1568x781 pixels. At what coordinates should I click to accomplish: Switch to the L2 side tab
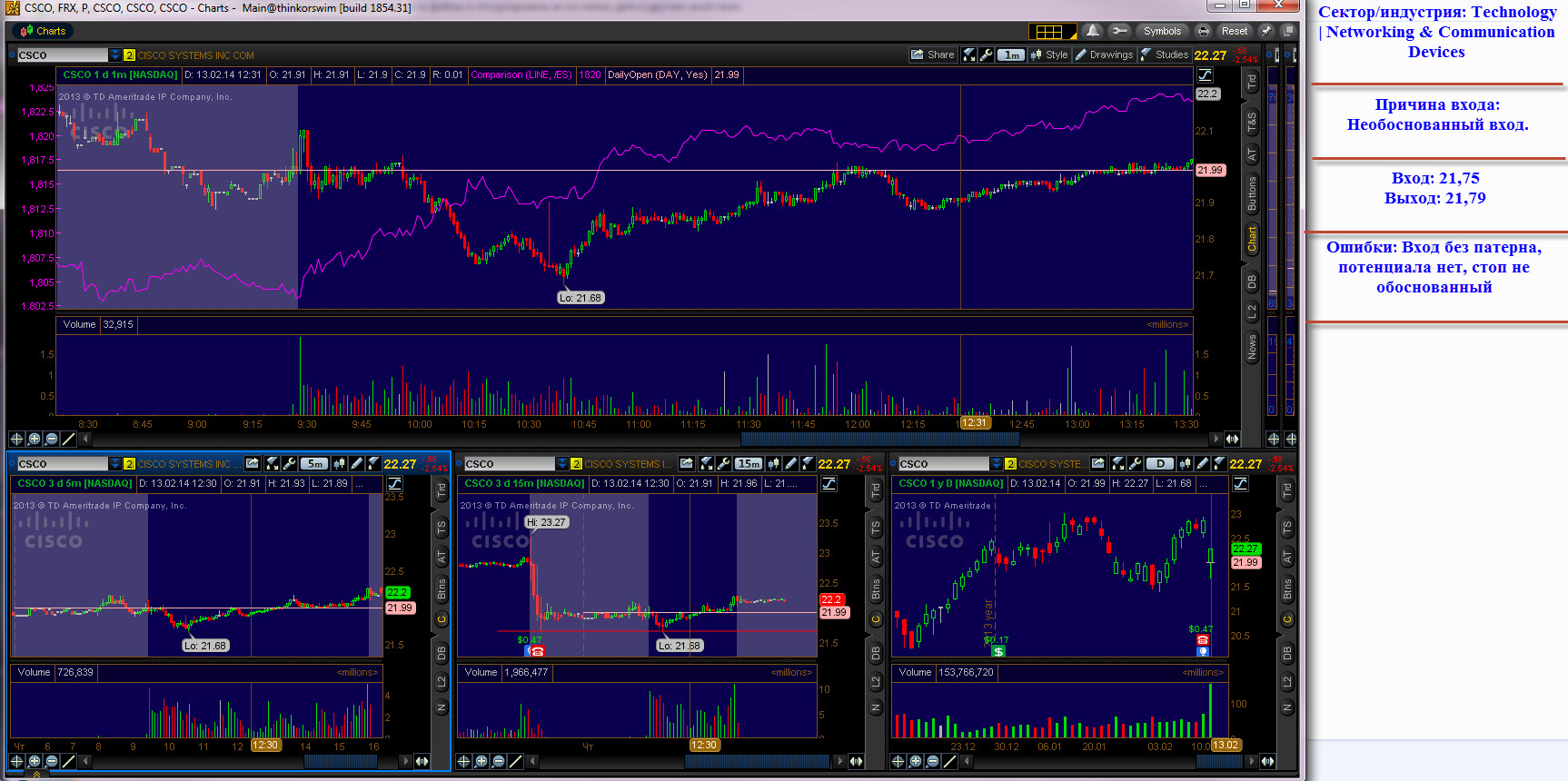[1252, 311]
